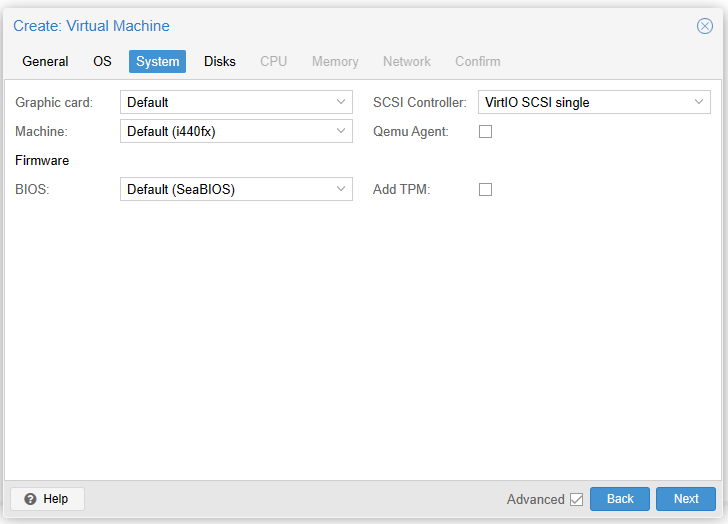Screen dimensions: 728x524
Task: Select the System tab
Action: 157,61
